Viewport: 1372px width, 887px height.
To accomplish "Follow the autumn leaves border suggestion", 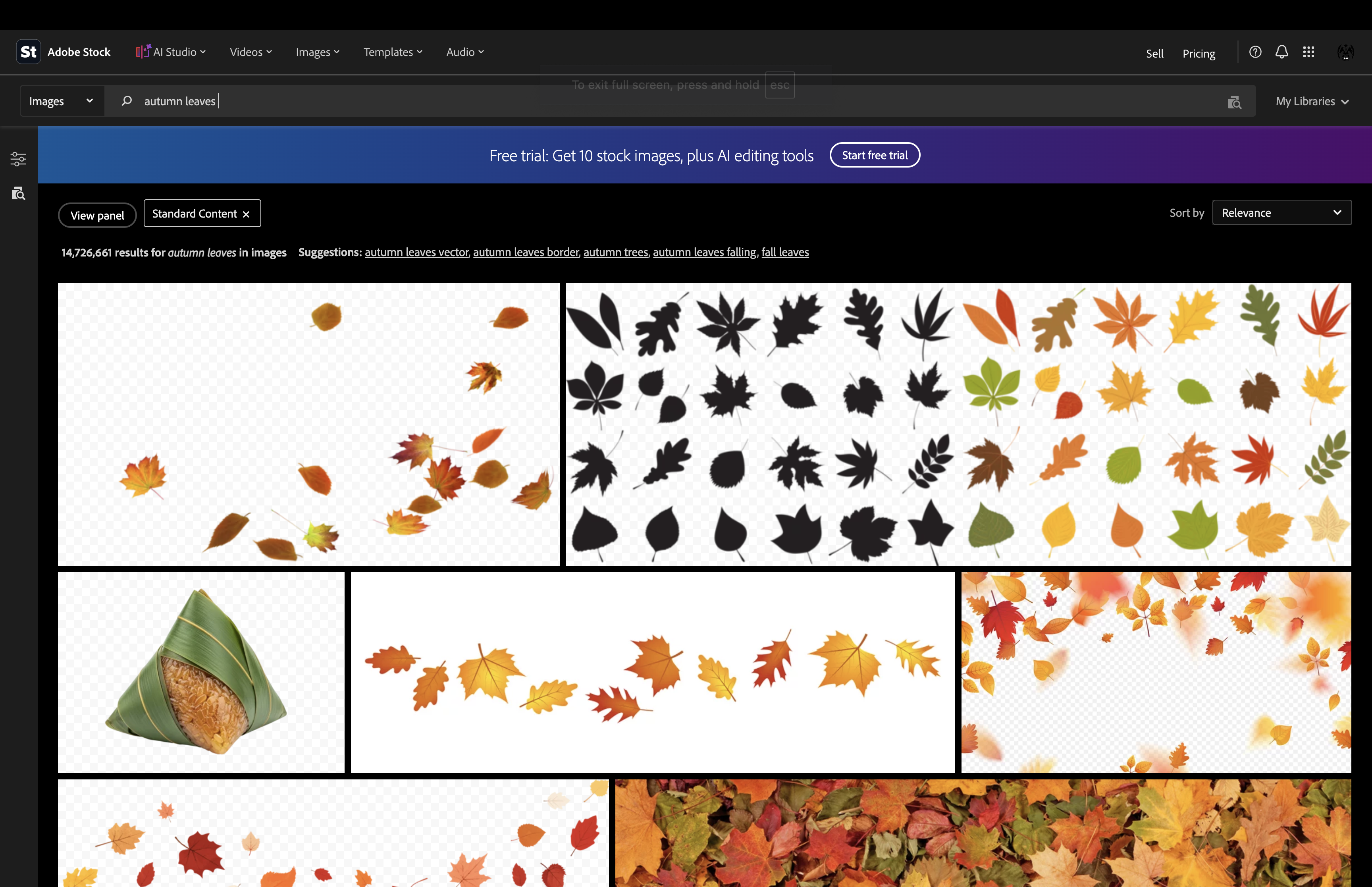I will click(x=526, y=252).
